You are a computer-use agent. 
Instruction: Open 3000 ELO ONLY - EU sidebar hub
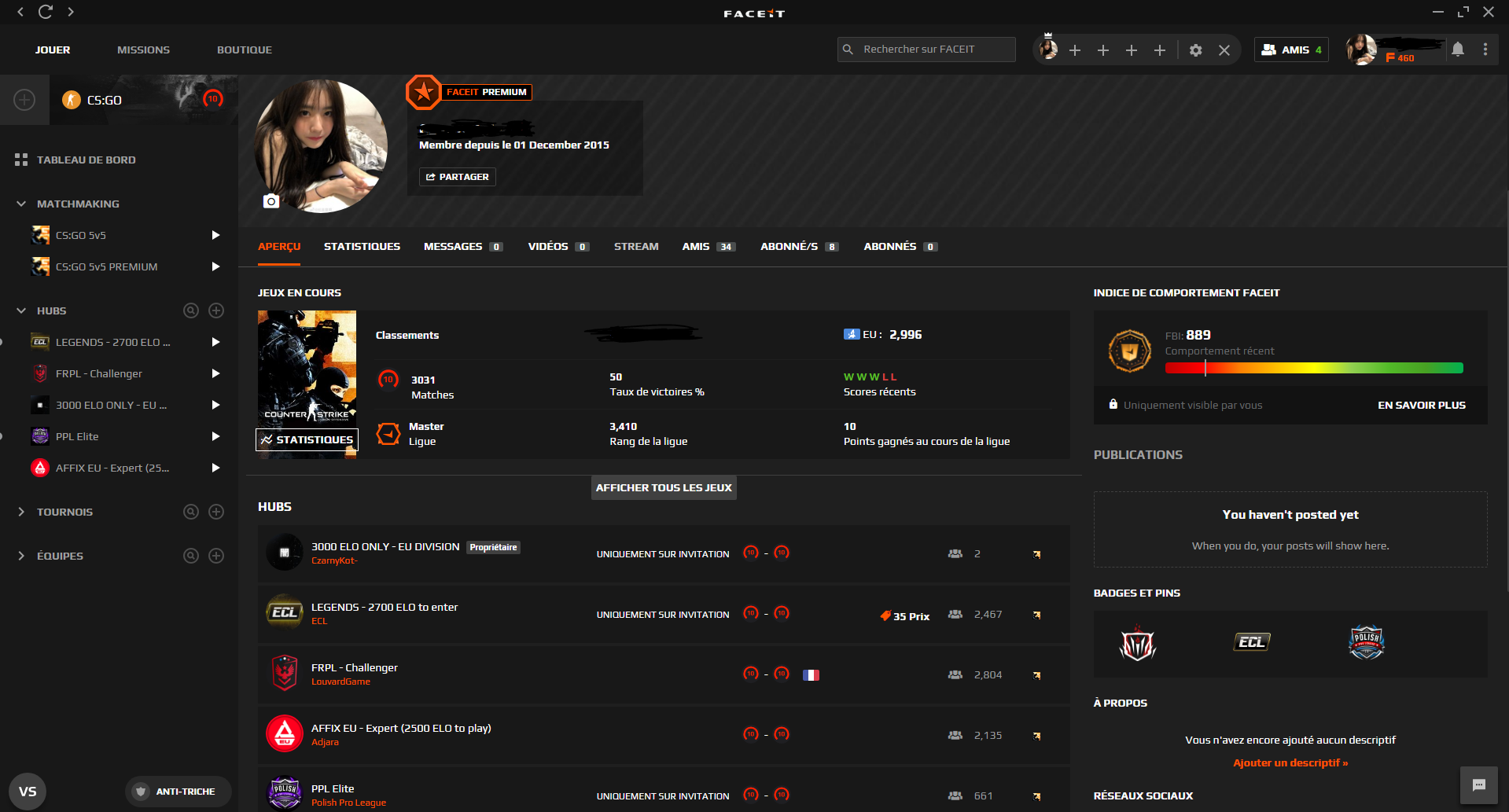tap(111, 405)
